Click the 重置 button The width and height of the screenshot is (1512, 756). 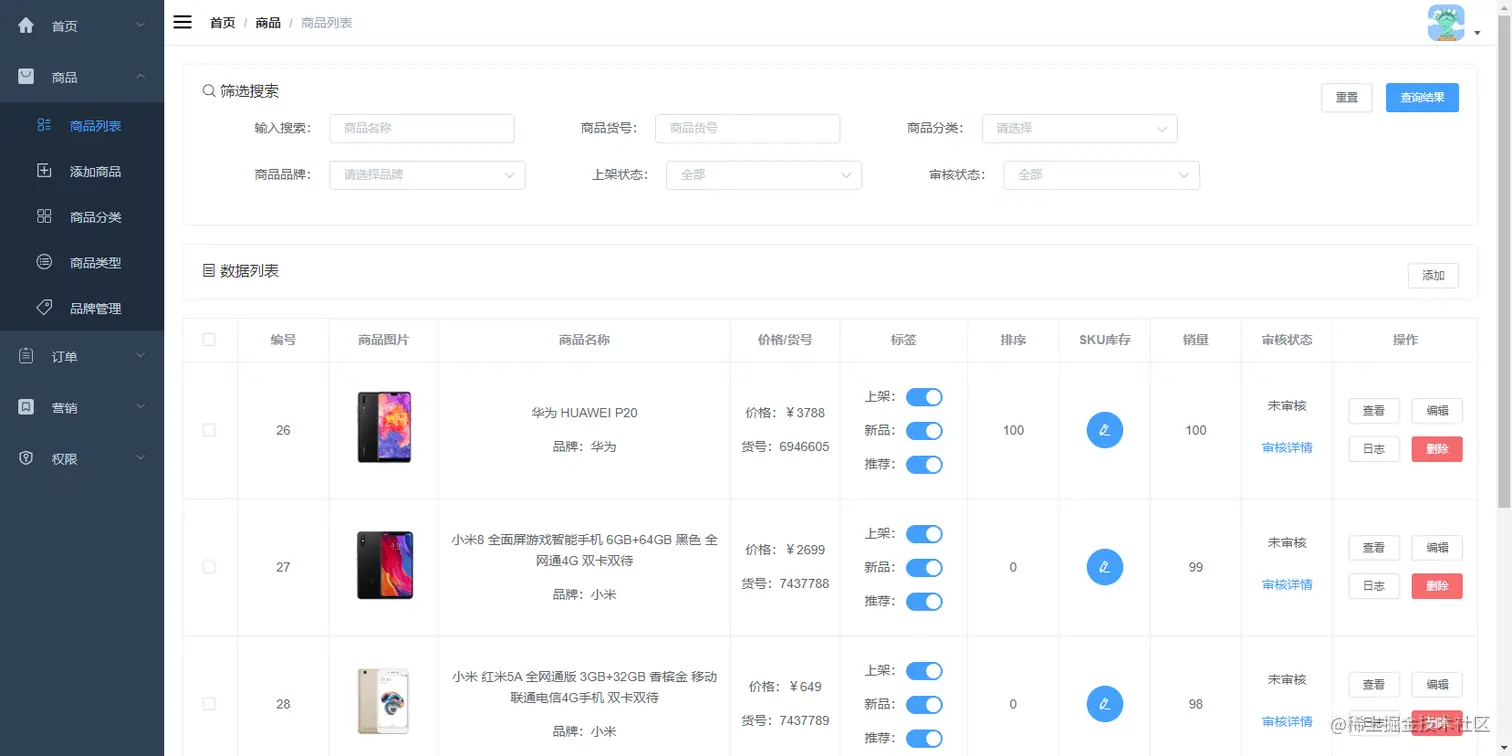pyautogui.click(x=1346, y=97)
